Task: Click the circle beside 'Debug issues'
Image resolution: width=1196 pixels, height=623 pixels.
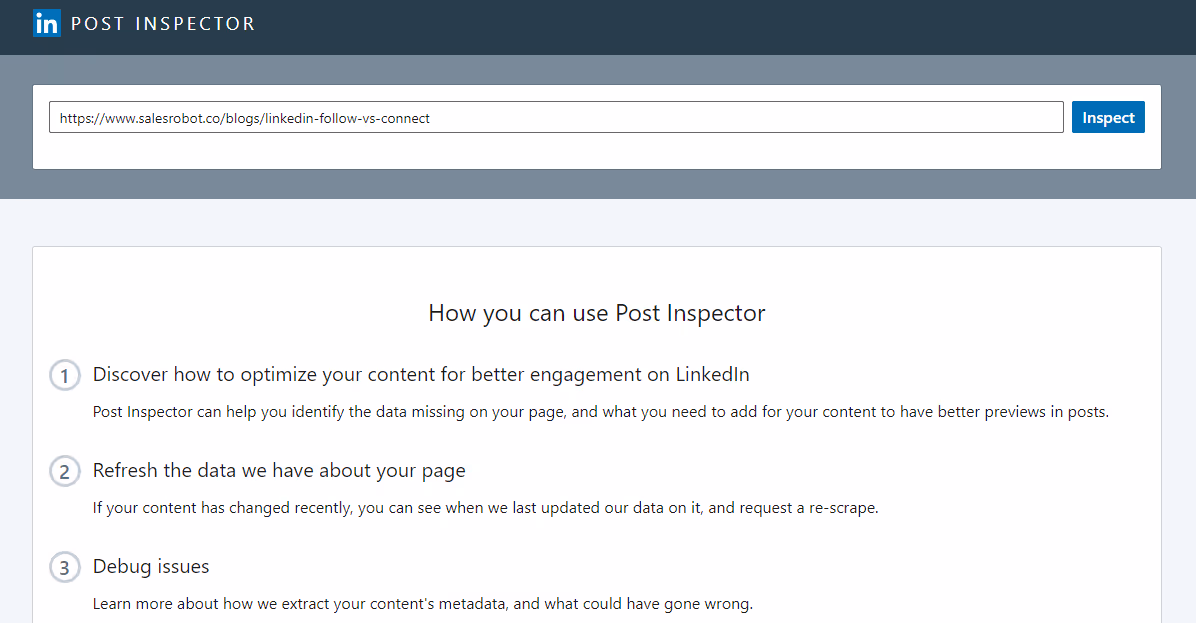Action: [x=64, y=567]
